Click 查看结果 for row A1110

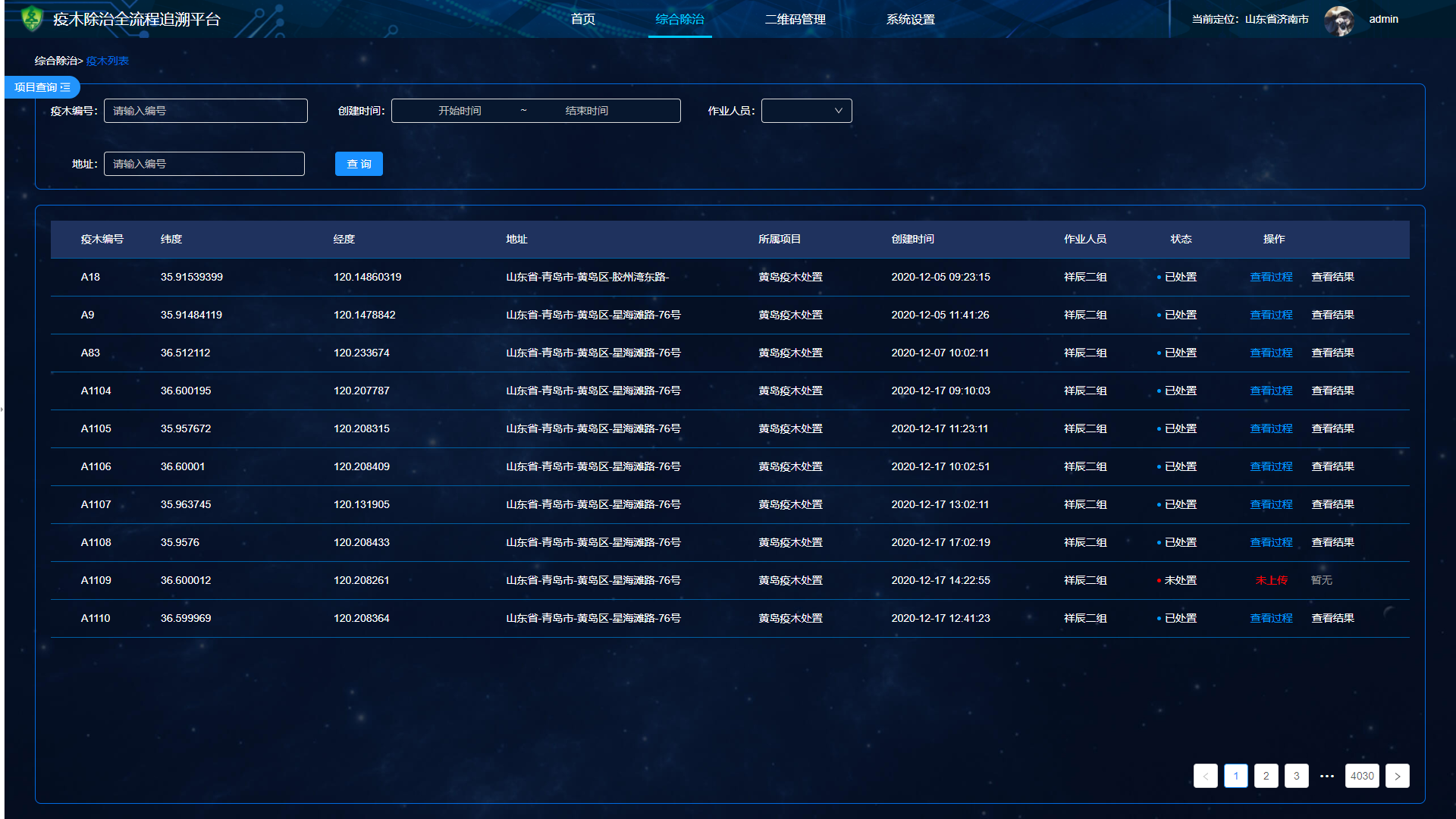[x=1332, y=618]
